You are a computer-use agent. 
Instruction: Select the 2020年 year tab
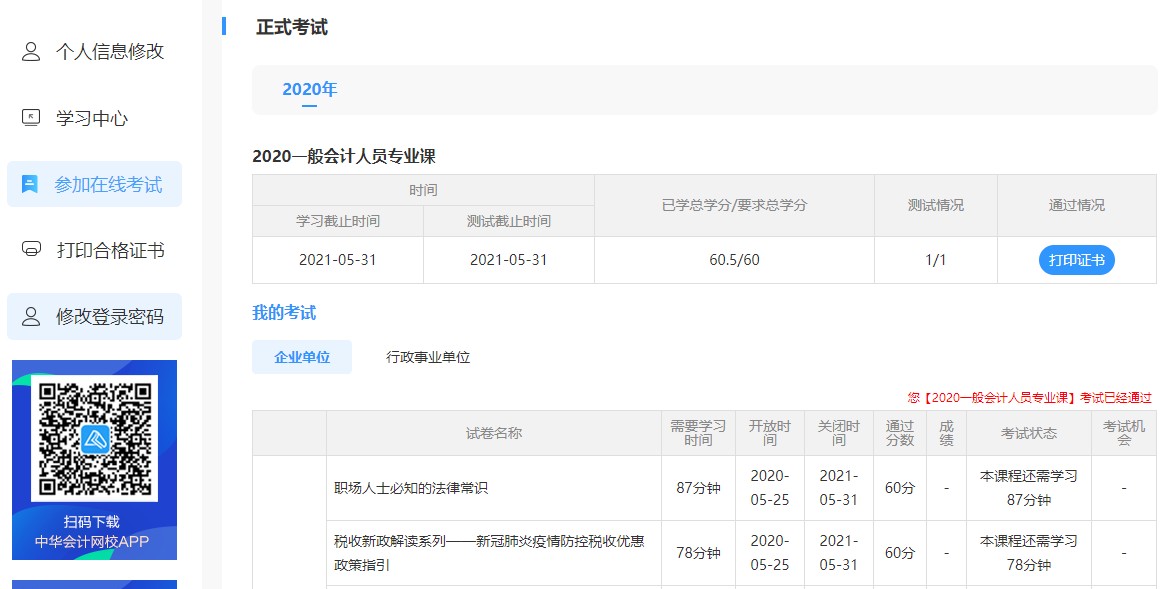tap(310, 88)
